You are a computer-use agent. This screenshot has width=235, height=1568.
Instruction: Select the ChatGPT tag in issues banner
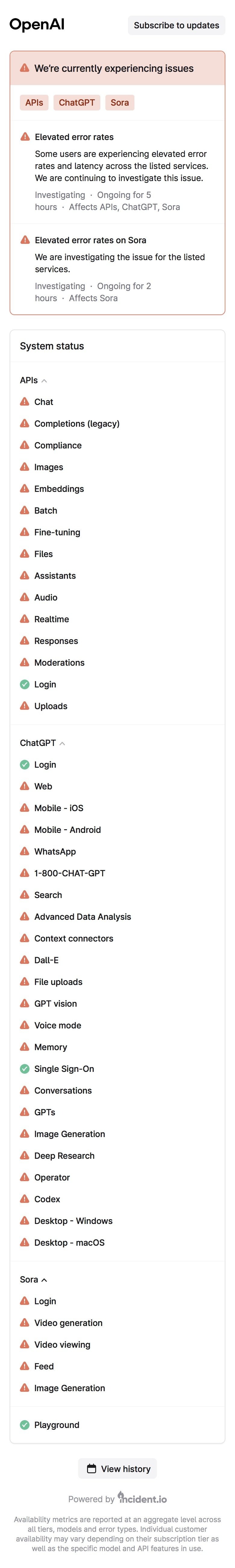click(x=77, y=102)
